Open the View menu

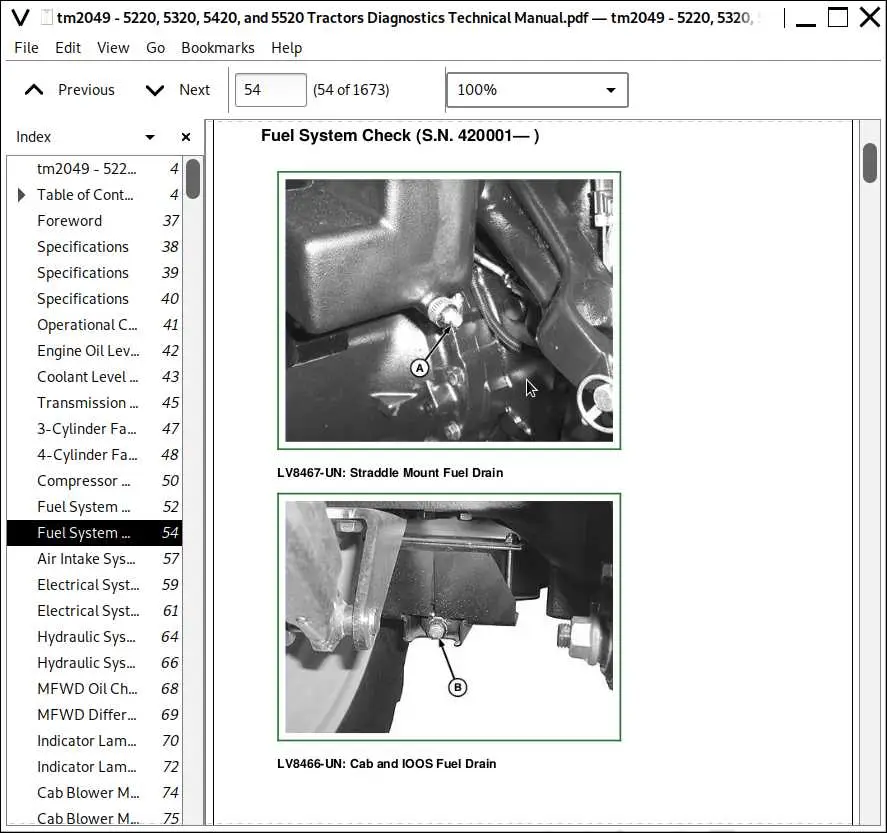pyautogui.click(x=113, y=48)
